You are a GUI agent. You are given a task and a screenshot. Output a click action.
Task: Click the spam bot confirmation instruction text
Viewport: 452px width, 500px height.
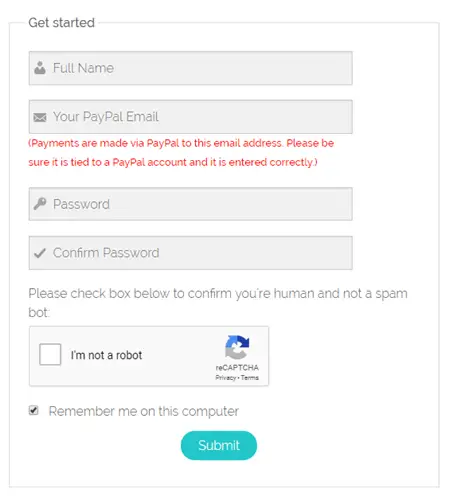(x=218, y=303)
